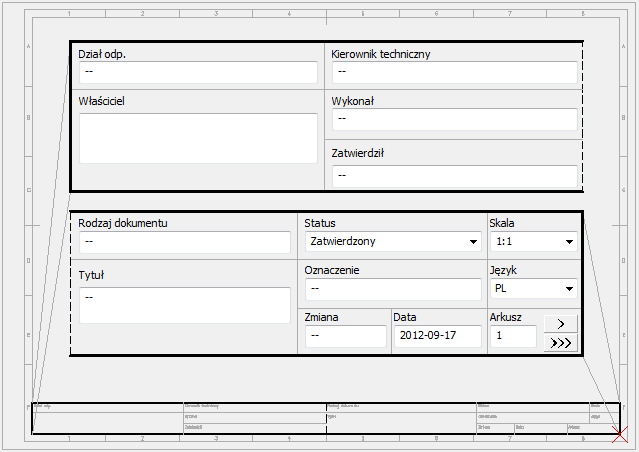Click the red X marker in drawing corner
The width and height of the screenshot is (639, 452).
tap(620, 434)
